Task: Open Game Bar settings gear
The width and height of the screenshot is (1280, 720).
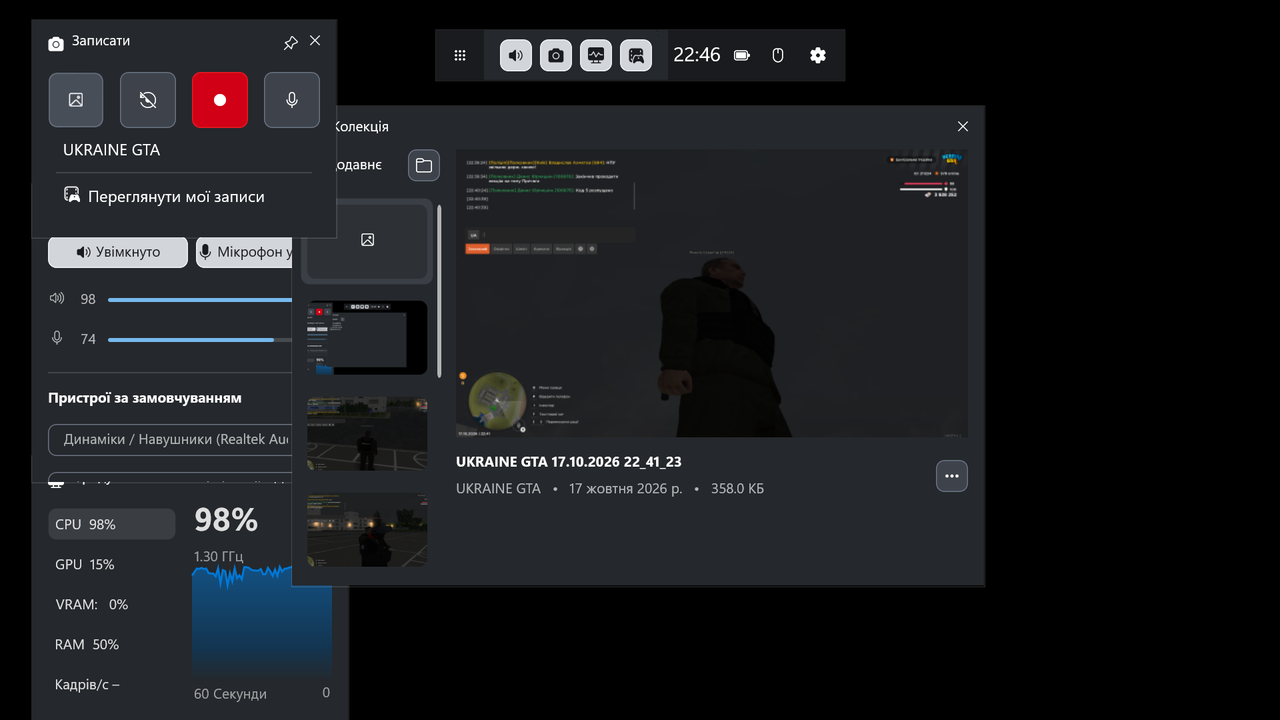Action: tap(818, 56)
